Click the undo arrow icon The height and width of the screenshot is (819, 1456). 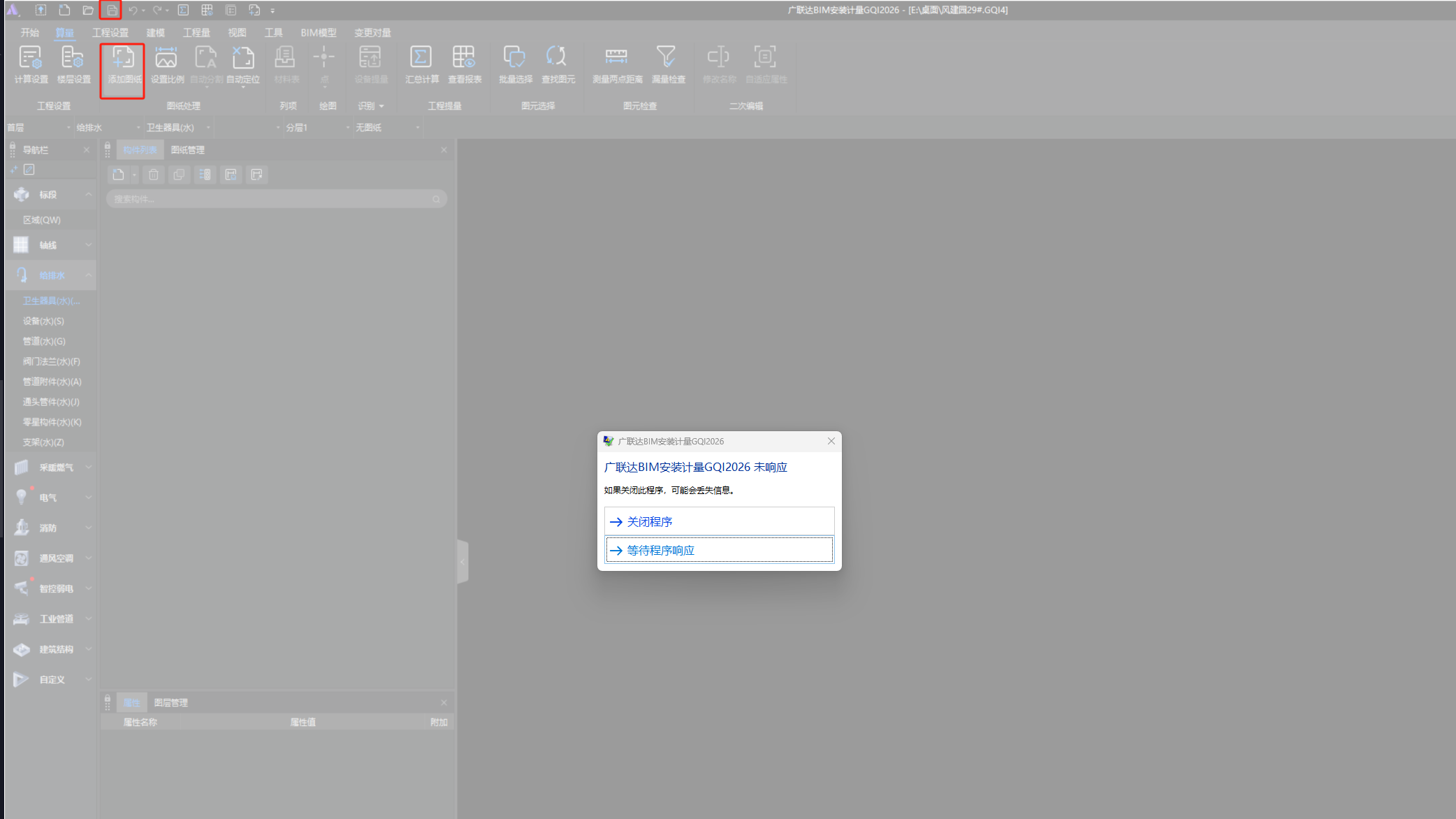tap(133, 10)
